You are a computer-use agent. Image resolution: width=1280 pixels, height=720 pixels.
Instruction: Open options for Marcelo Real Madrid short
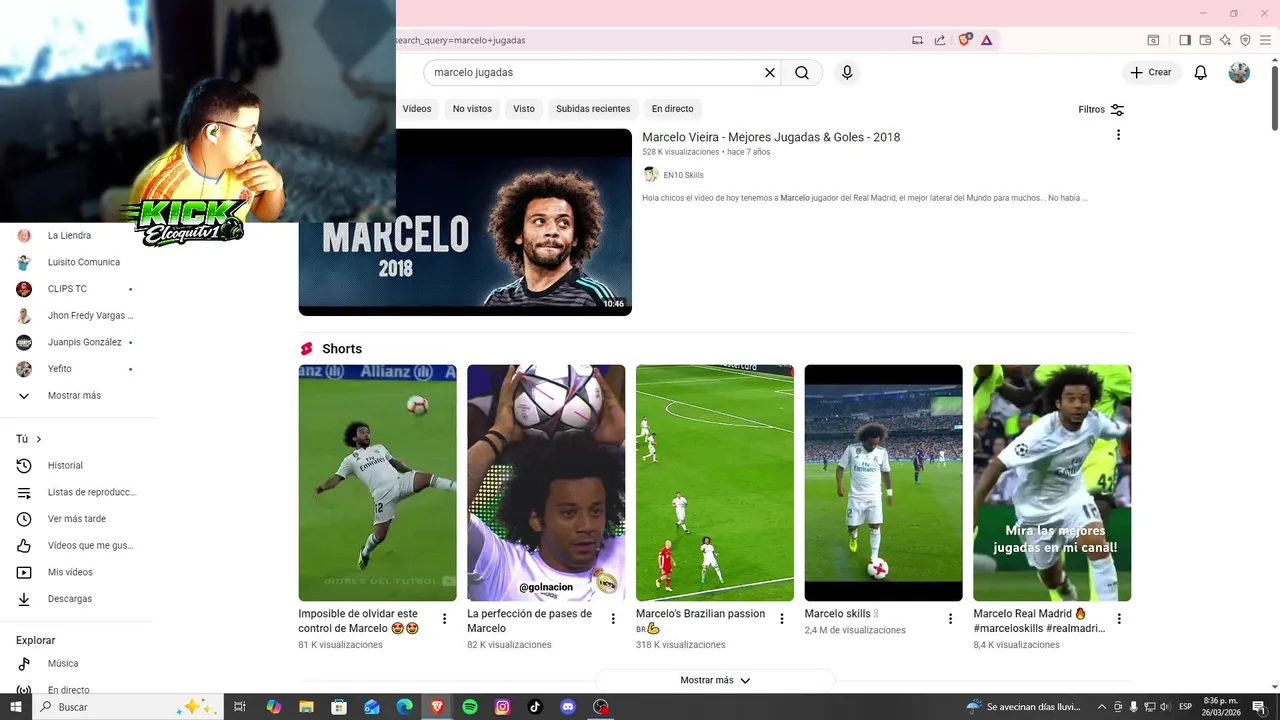pos(1119,619)
